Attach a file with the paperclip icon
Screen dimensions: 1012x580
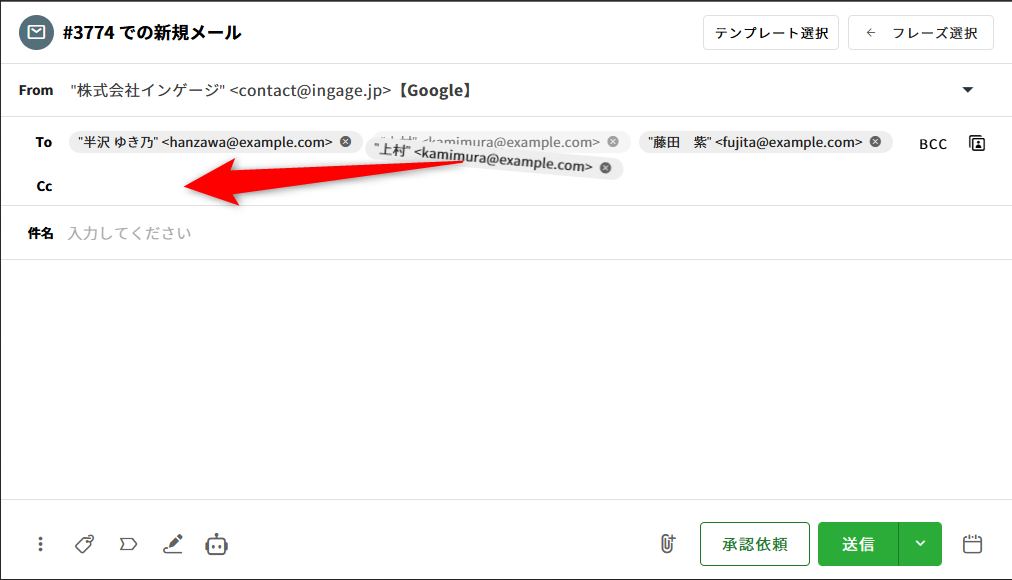pyautogui.click(x=667, y=544)
